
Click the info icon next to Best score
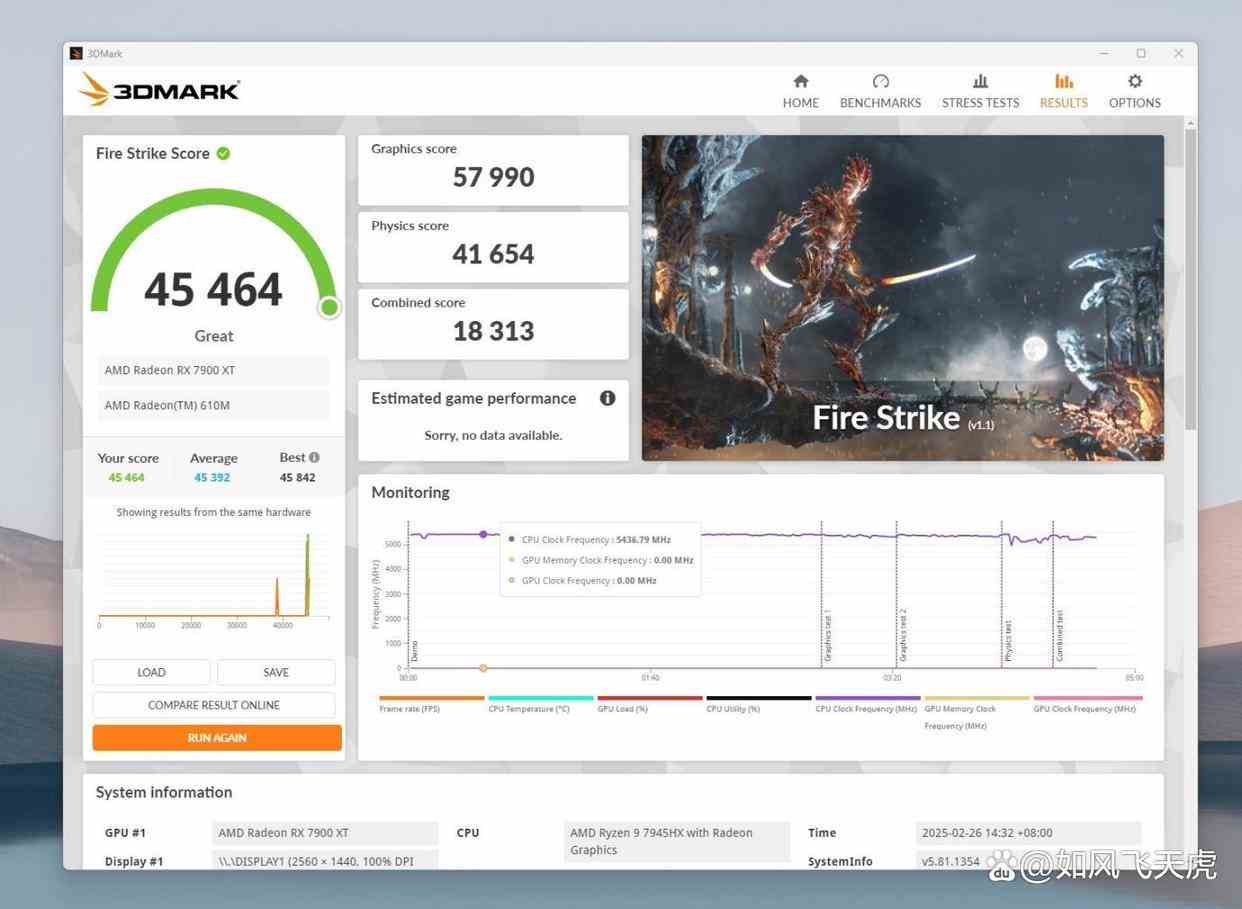314,457
